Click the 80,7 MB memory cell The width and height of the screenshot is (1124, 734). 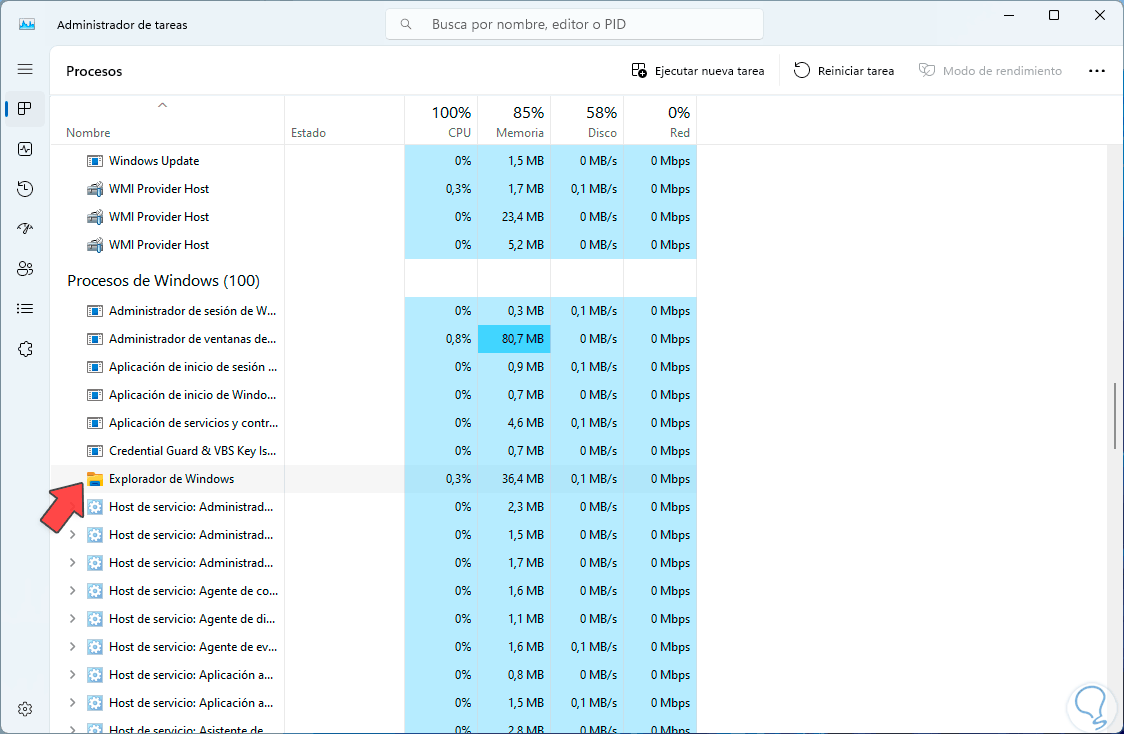pos(514,339)
